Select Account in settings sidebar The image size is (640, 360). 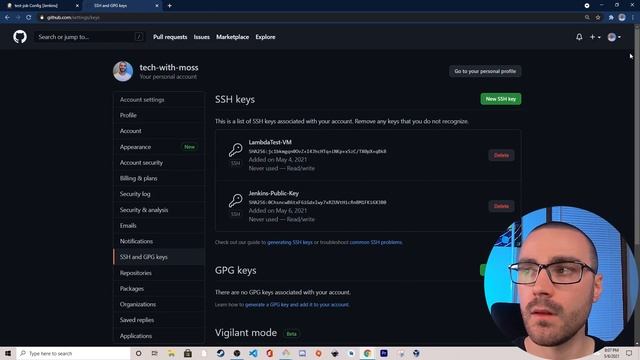coord(159,131)
